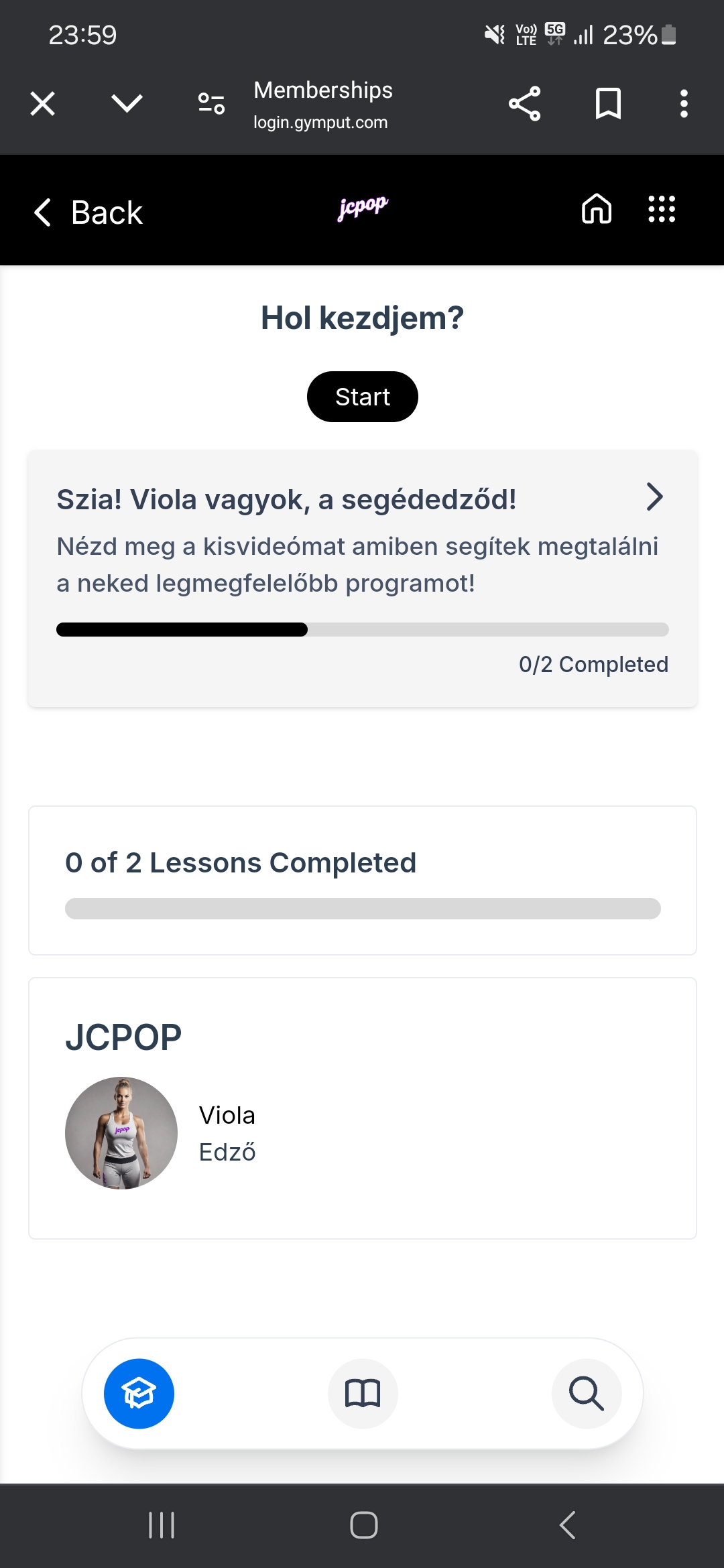Viewport: 724px width, 1568px height.
Task: Open the browser three-dot menu
Action: point(684,104)
